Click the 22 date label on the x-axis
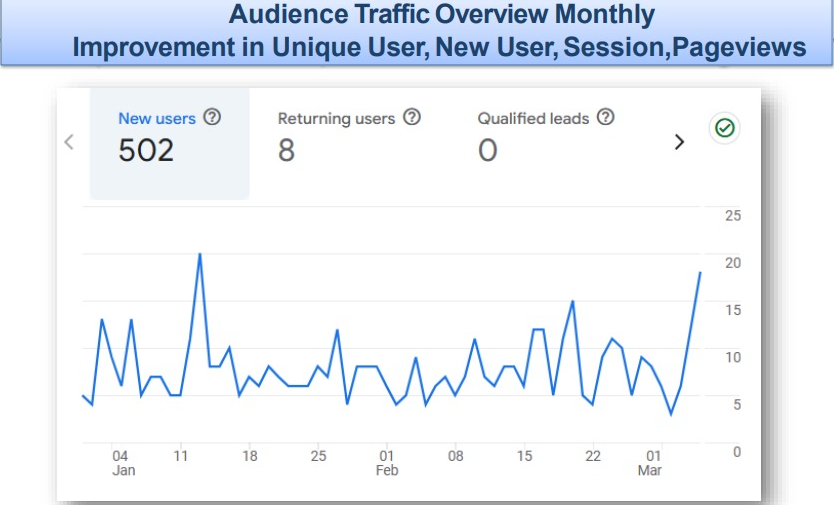 (592, 456)
